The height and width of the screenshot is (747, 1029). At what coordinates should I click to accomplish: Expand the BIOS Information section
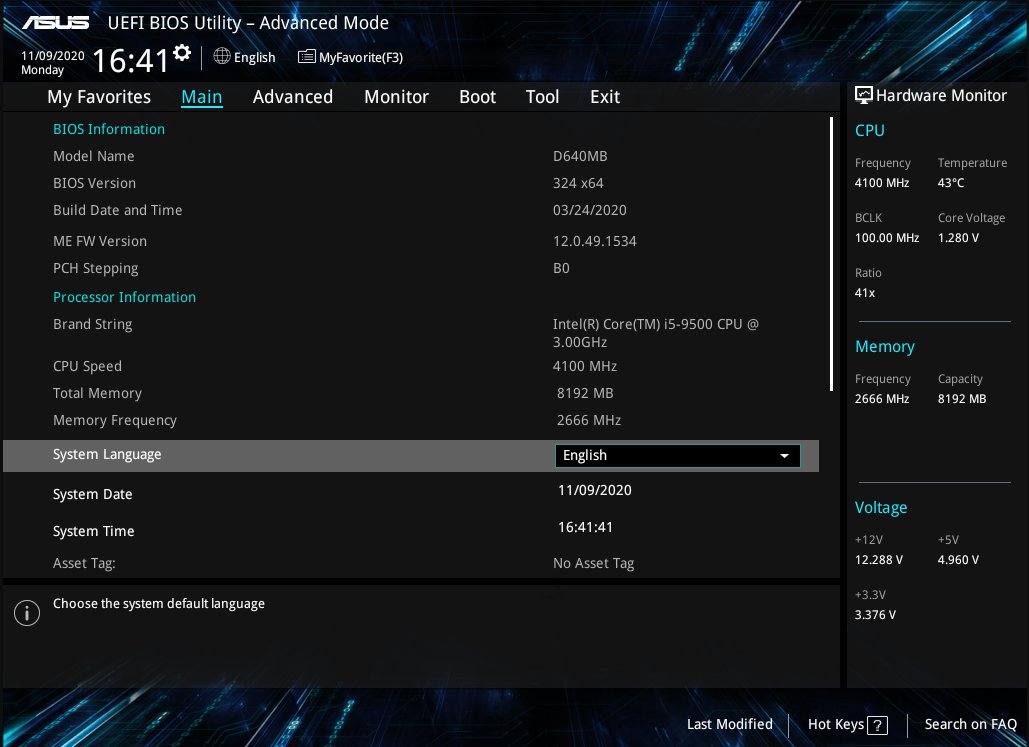108,128
